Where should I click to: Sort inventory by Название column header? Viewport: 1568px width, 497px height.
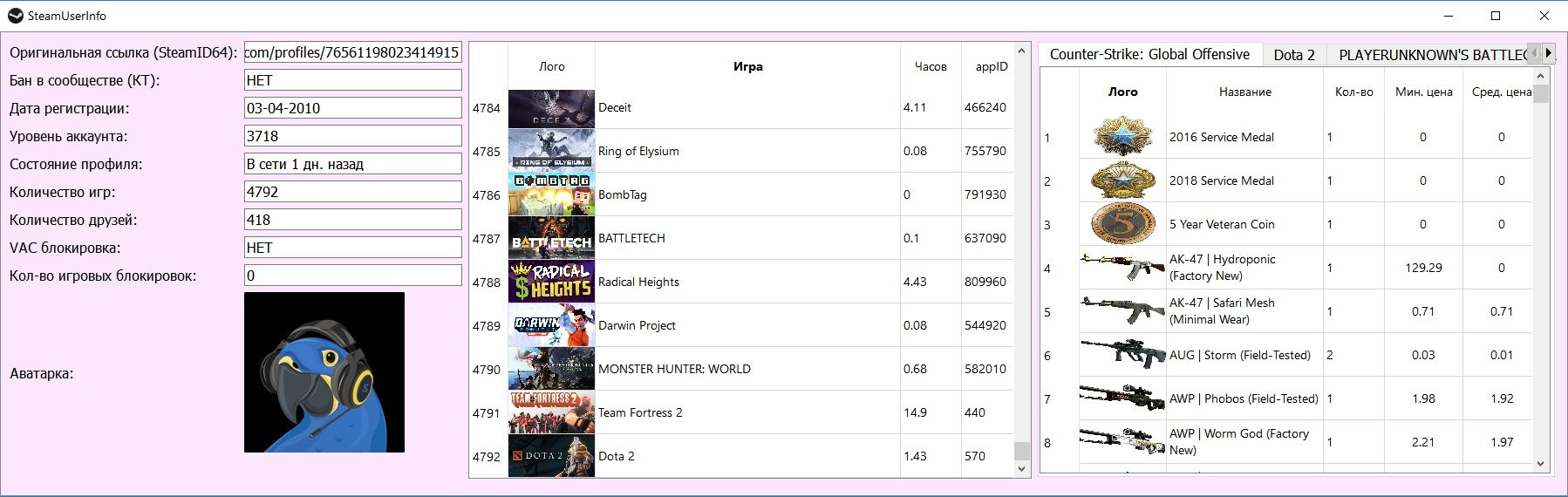[x=1244, y=92]
